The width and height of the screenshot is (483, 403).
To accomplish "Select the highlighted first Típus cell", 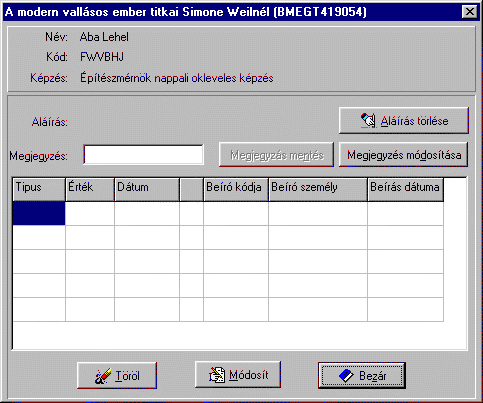I will coord(39,213).
